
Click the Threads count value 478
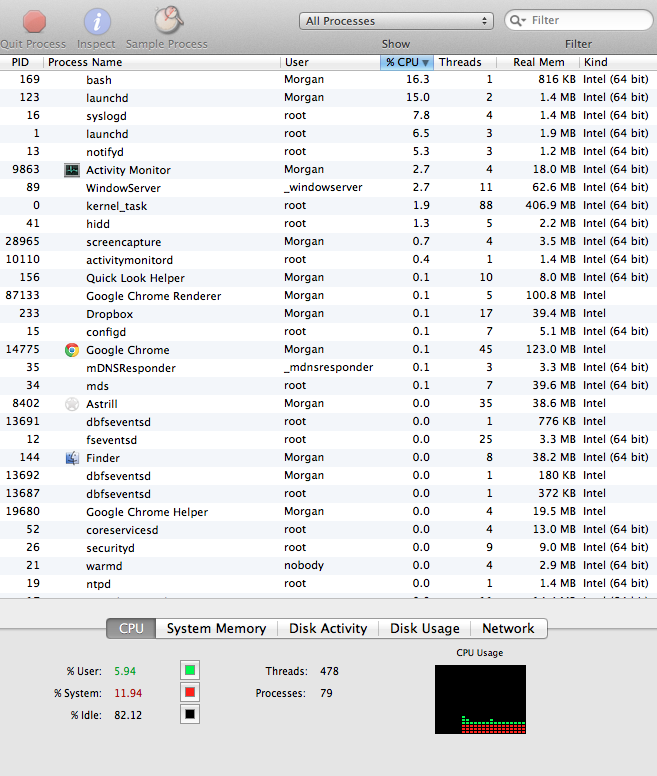click(329, 671)
